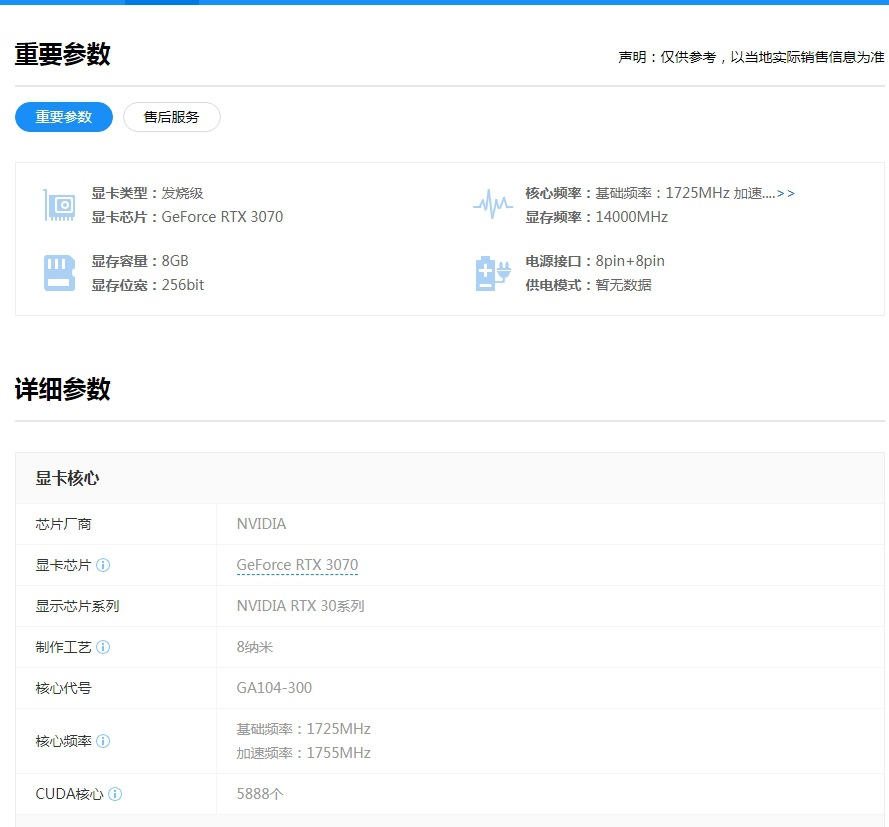Open info icon next to CUDA核心
This screenshot has height=827, width=889.
coord(115,794)
